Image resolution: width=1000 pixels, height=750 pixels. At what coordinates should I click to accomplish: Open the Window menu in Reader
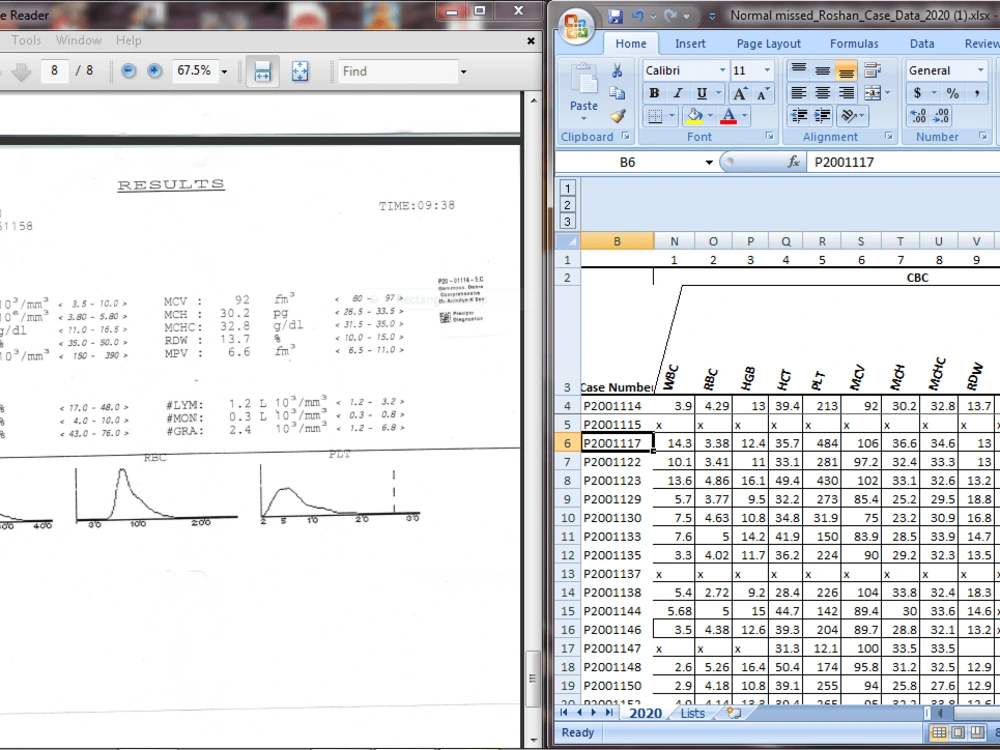78,40
